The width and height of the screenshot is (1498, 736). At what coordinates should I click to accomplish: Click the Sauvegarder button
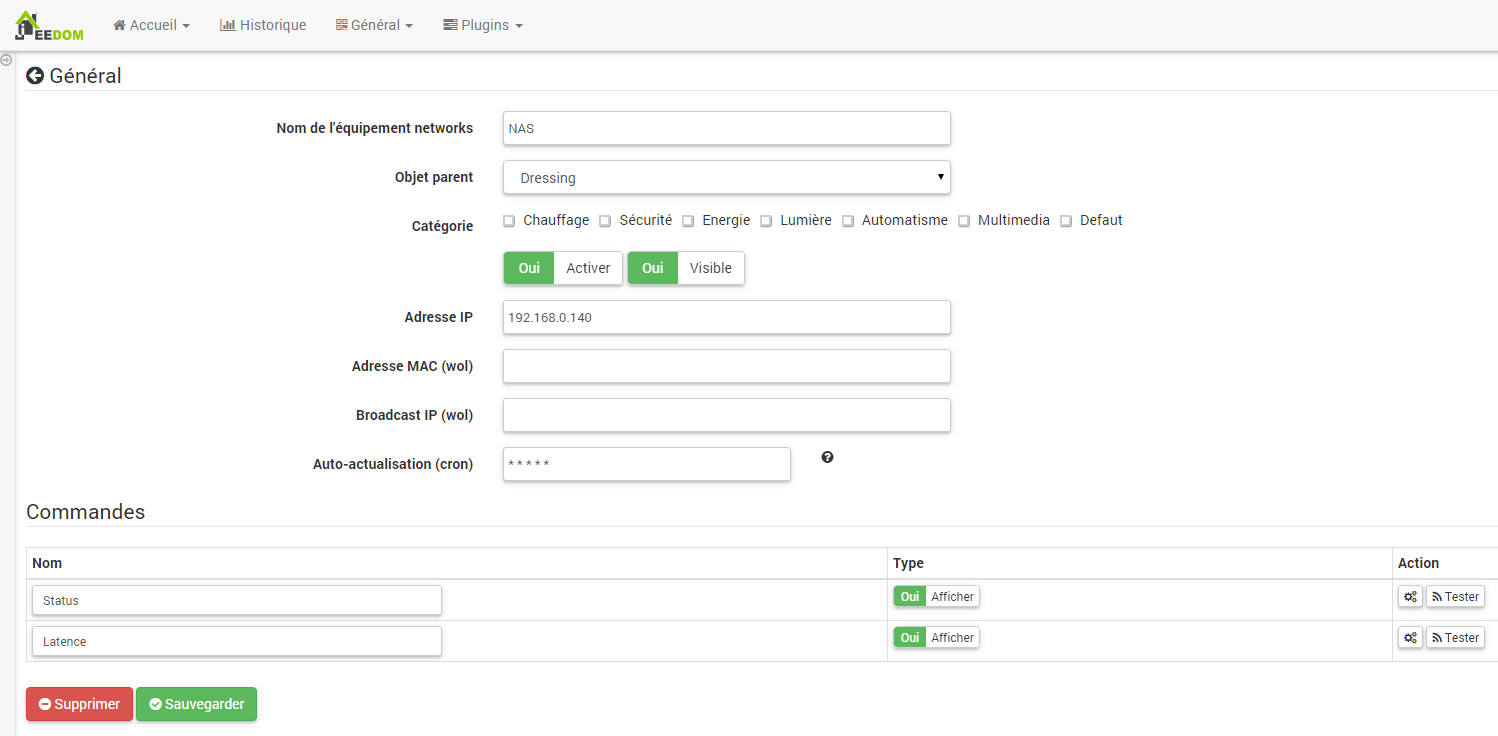[197, 704]
